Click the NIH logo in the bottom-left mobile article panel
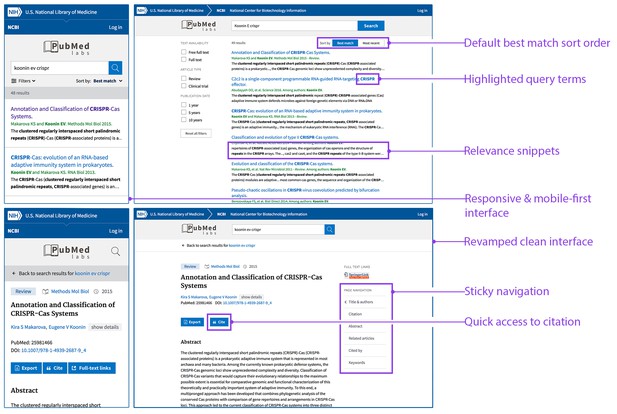The image size is (617, 414). tap(15, 216)
